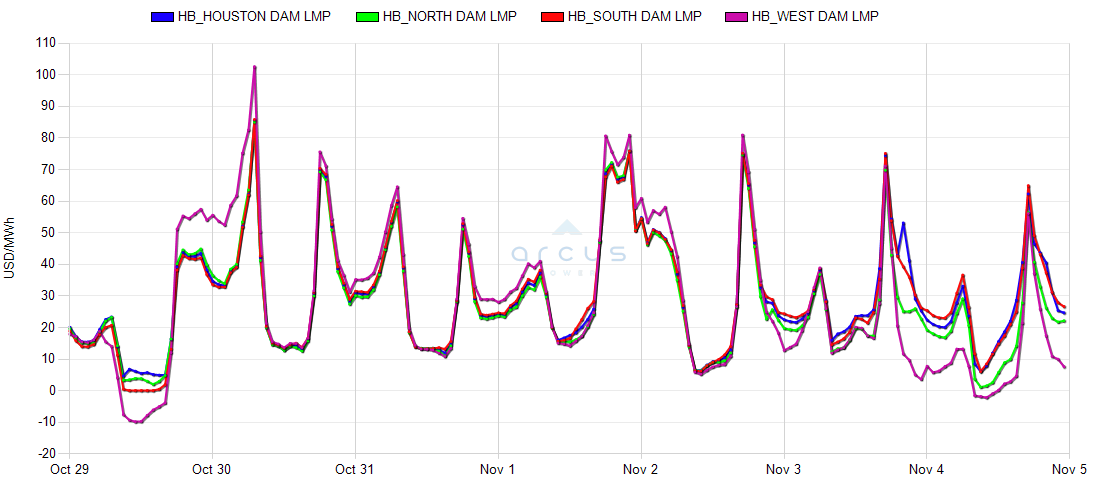Click the Oct 31 x-axis date label
1100x500 pixels.
click(x=355, y=469)
